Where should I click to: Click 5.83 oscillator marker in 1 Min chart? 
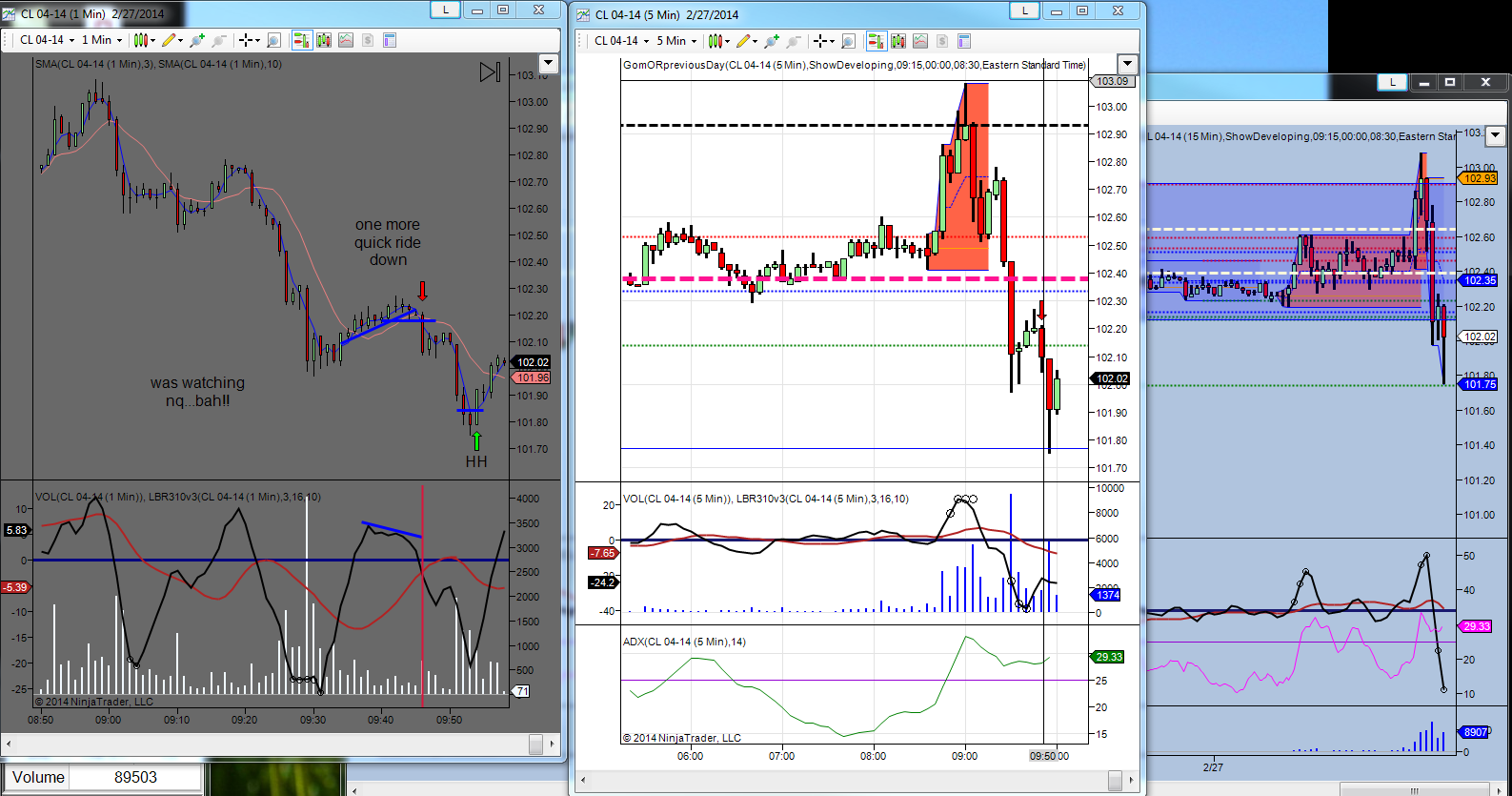(16, 530)
